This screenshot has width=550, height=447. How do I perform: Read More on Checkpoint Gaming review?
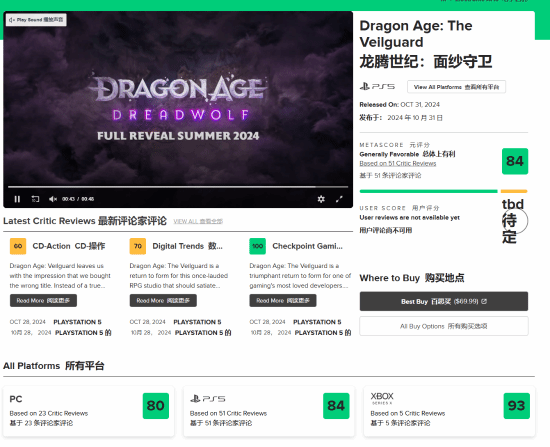pos(283,300)
